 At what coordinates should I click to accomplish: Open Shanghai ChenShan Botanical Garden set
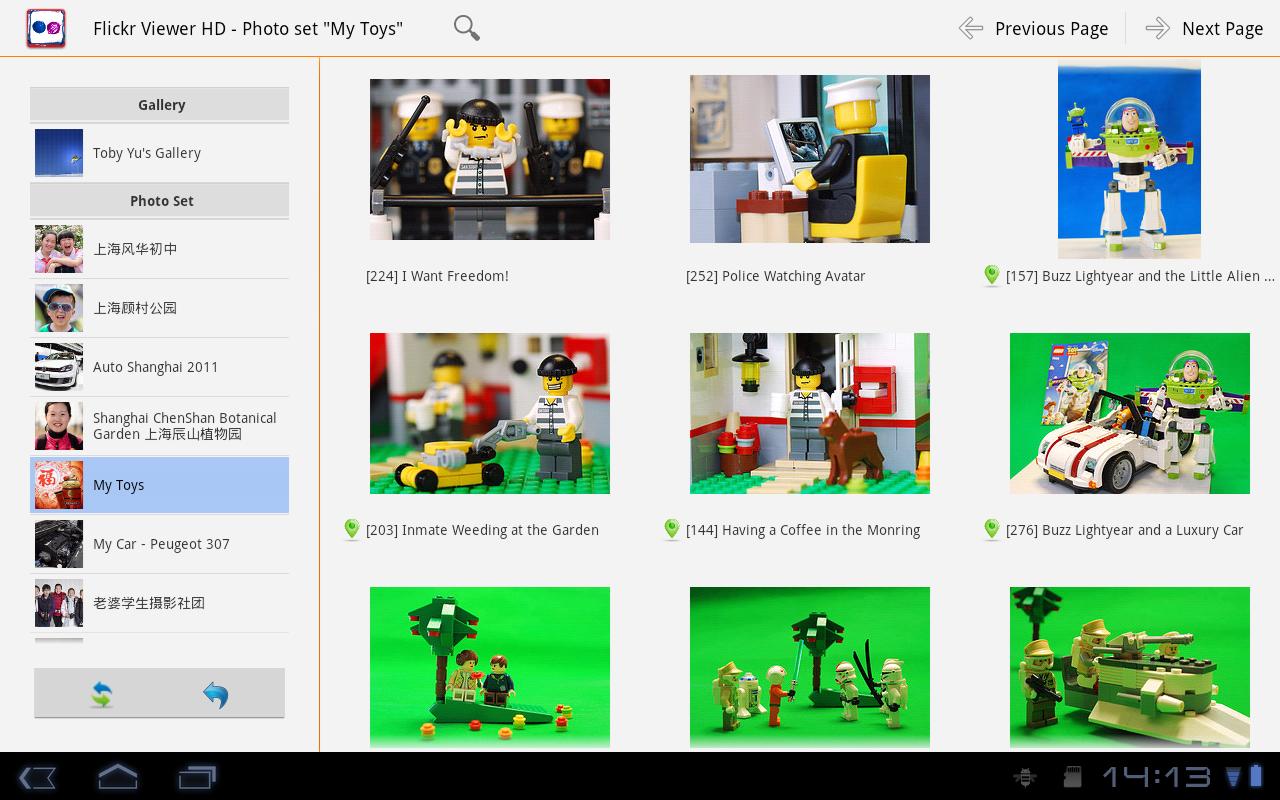(x=160, y=426)
